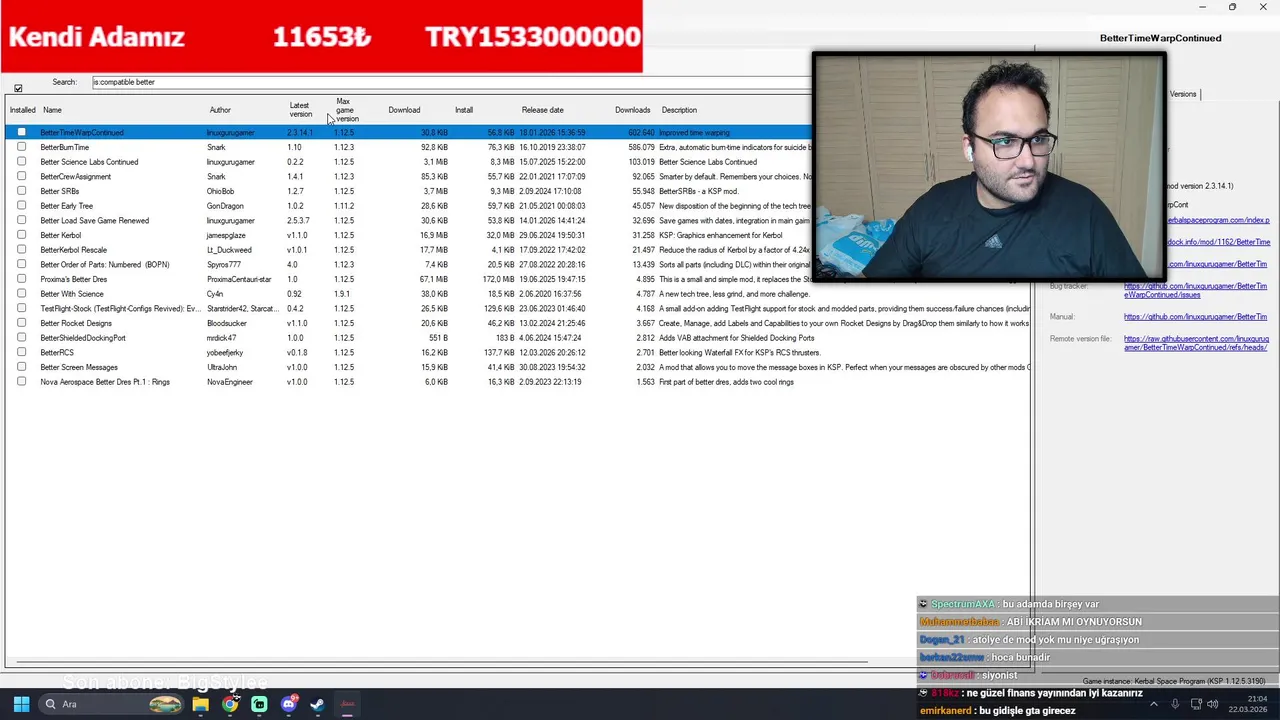Image resolution: width=1280 pixels, height=720 pixels.
Task: Sort by Downloads count column
Action: (x=632, y=110)
